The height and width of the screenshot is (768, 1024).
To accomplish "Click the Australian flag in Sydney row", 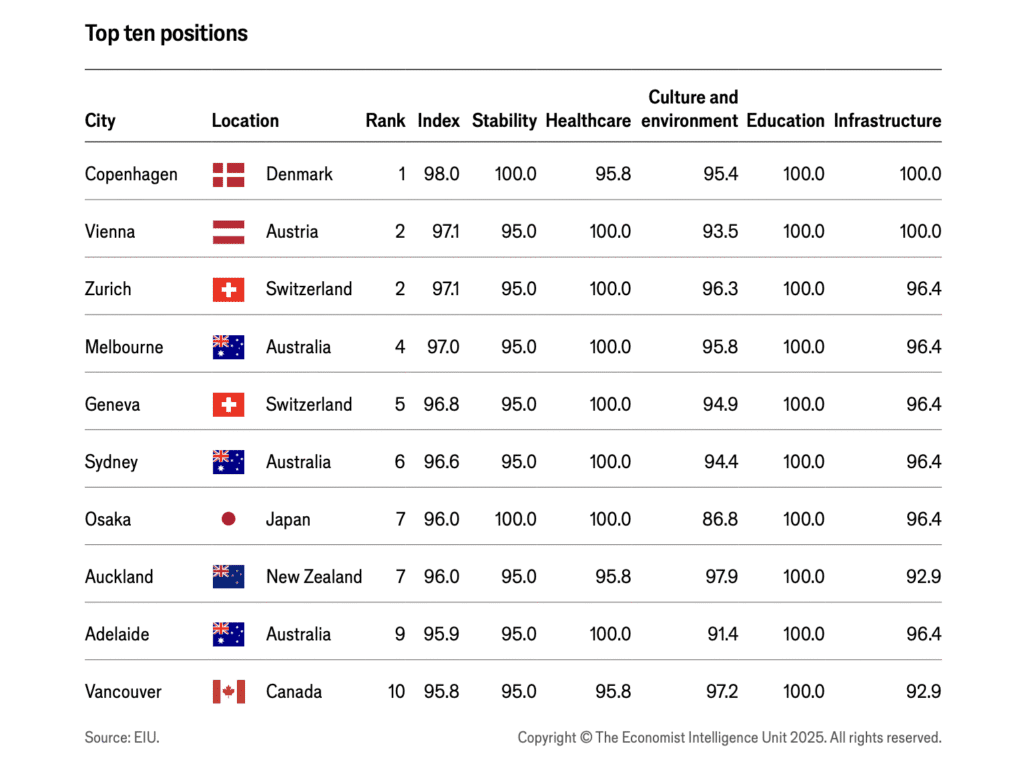I will click(228, 462).
